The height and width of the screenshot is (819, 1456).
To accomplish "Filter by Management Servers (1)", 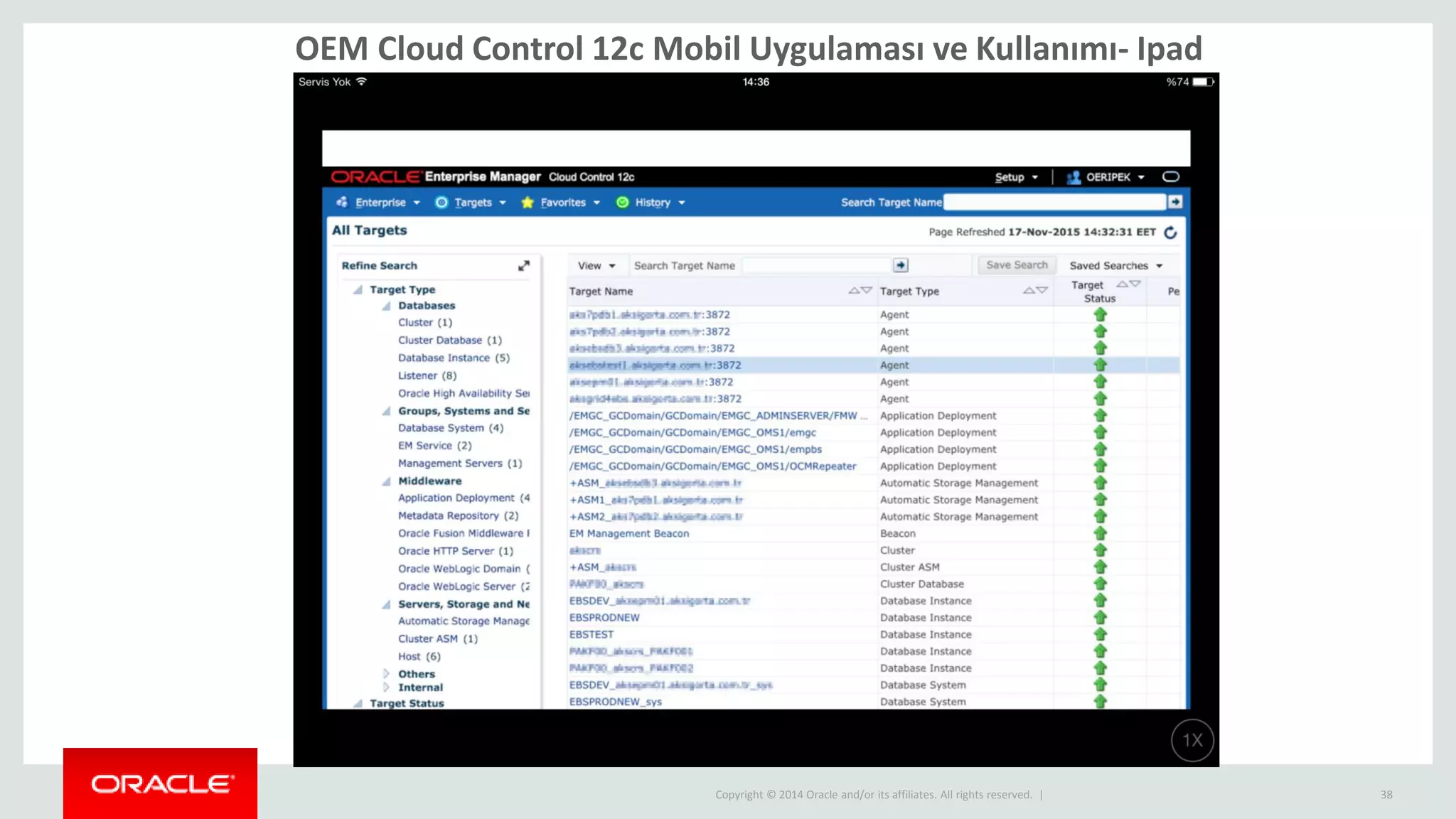I will click(460, 464).
